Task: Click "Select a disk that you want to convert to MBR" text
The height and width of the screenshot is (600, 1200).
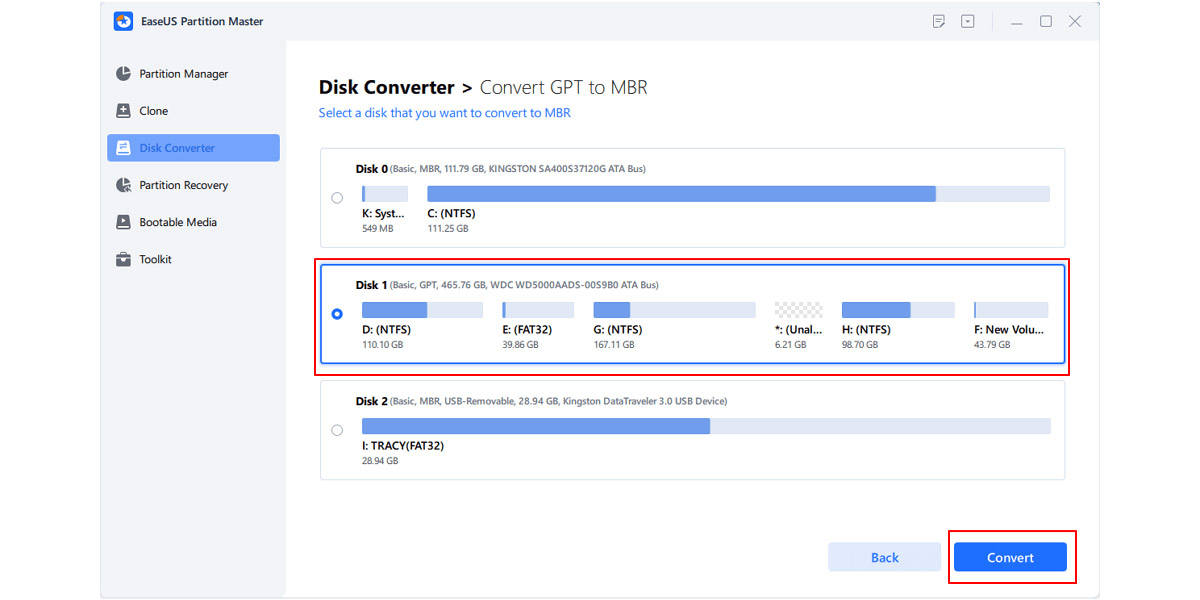Action: pyautogui.click(x=445, y=113)
